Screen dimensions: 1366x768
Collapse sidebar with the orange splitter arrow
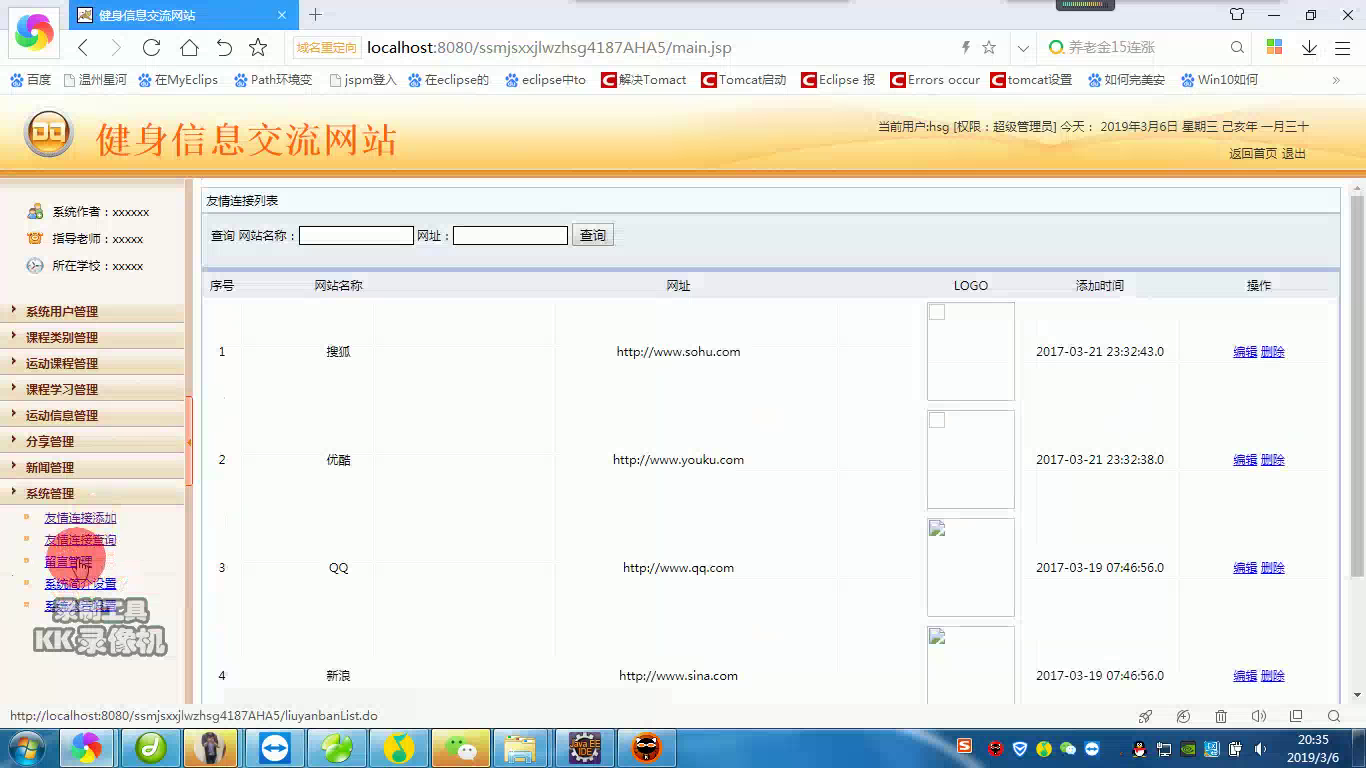coord(189,441)
